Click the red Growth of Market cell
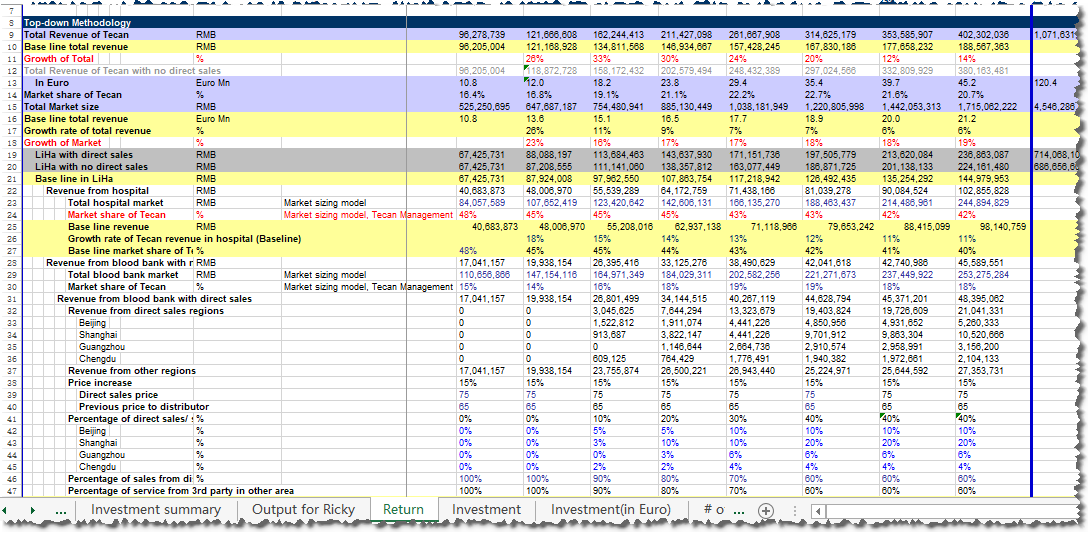 coord(60,143)
